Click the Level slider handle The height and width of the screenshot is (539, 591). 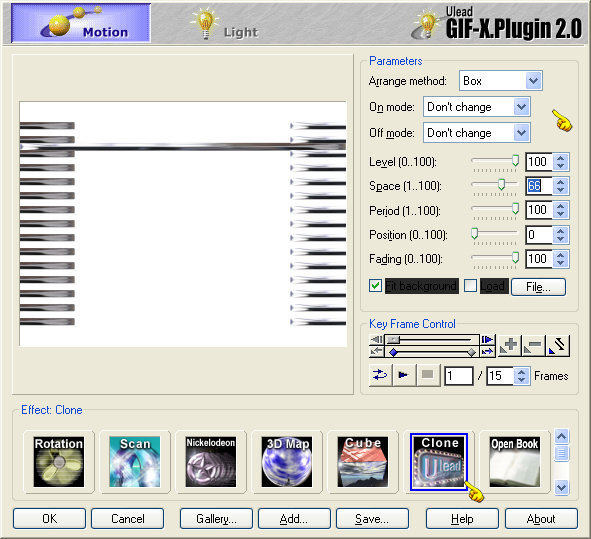[515, 161]
